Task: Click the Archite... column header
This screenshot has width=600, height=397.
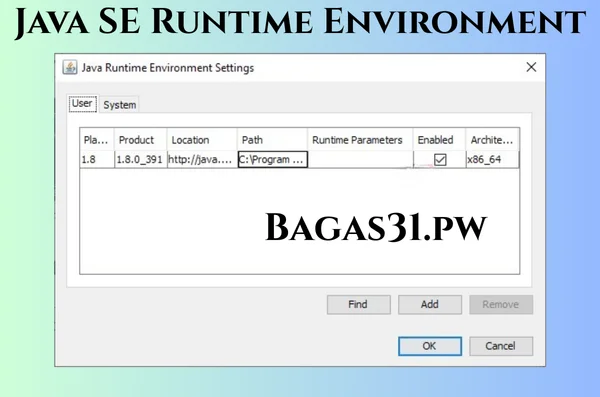Action: 492,140
